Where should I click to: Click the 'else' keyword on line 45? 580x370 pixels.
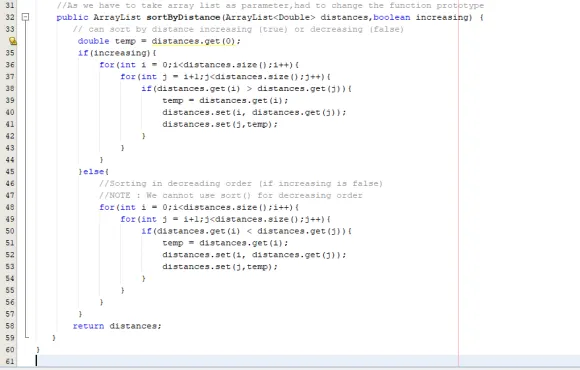point(94,172)
